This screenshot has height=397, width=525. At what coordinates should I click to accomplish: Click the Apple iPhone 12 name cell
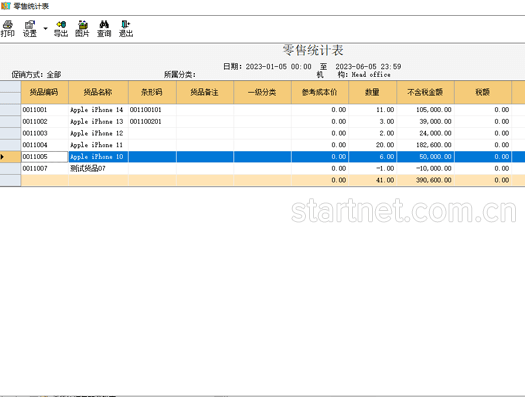[98, 133]
